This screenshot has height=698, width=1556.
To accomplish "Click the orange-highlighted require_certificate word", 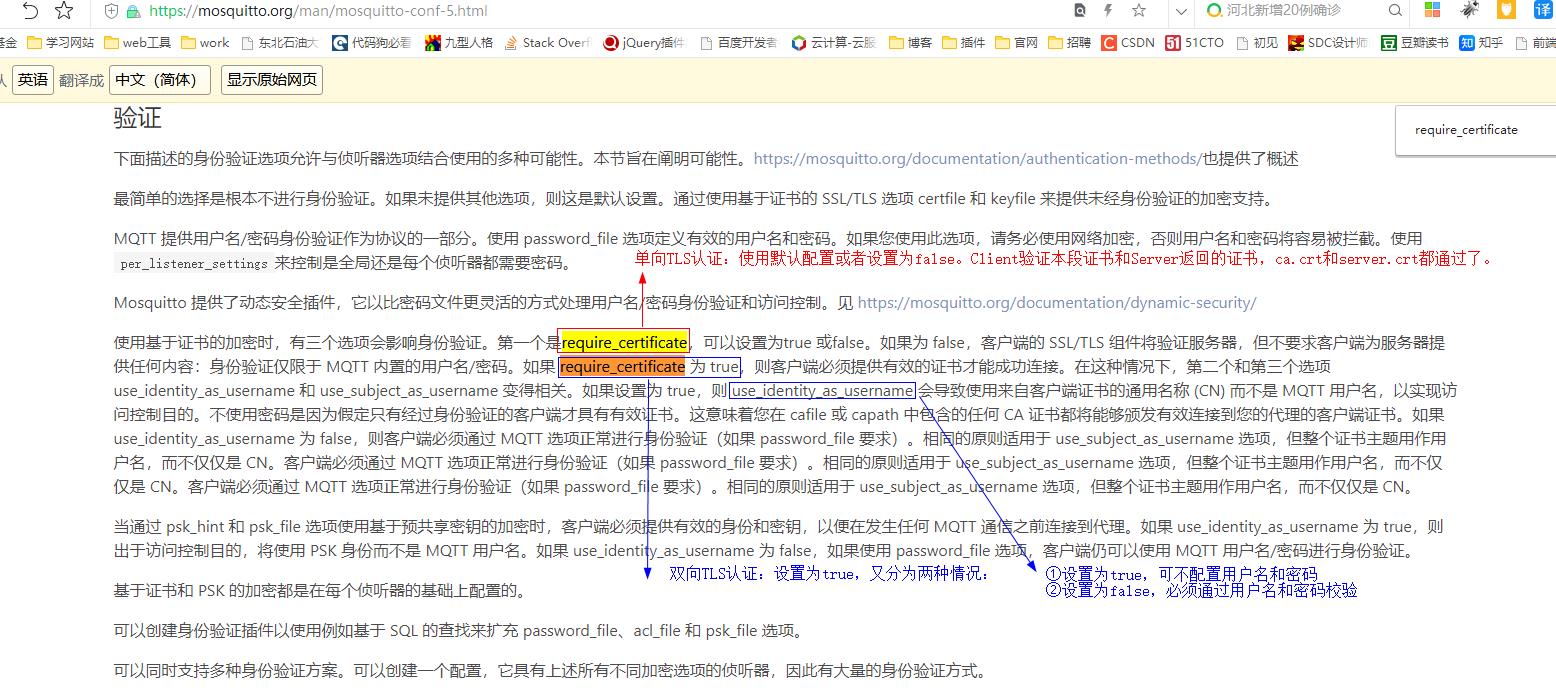I will coord(622,367).
